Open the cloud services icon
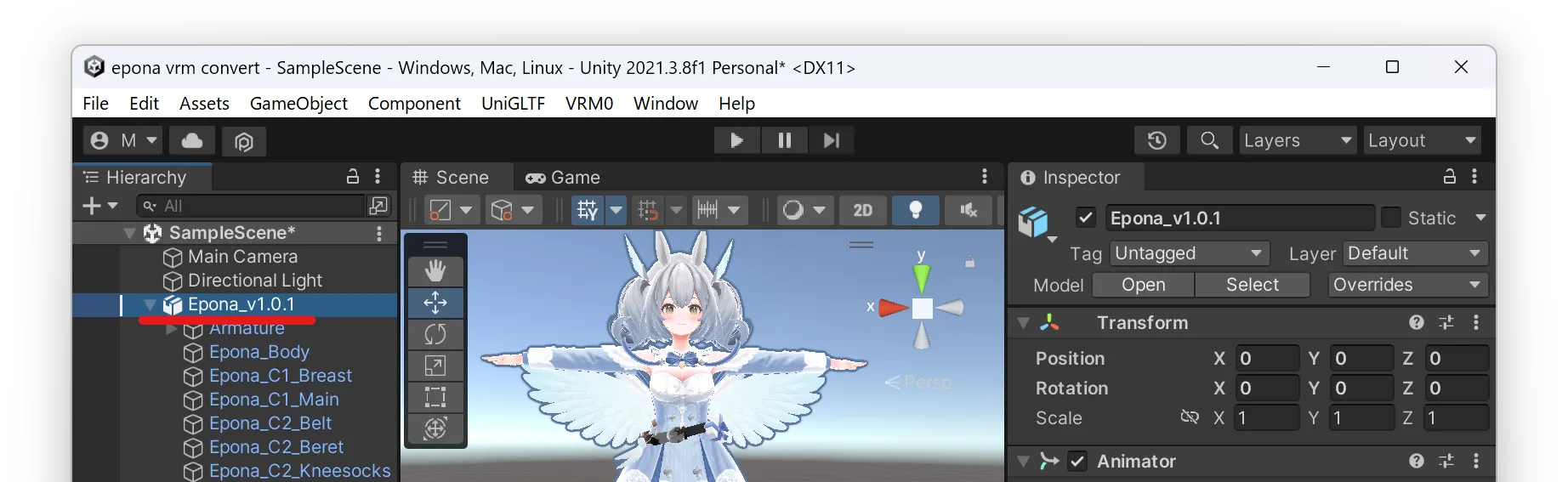1568x482 pixels. click(192, 140)
